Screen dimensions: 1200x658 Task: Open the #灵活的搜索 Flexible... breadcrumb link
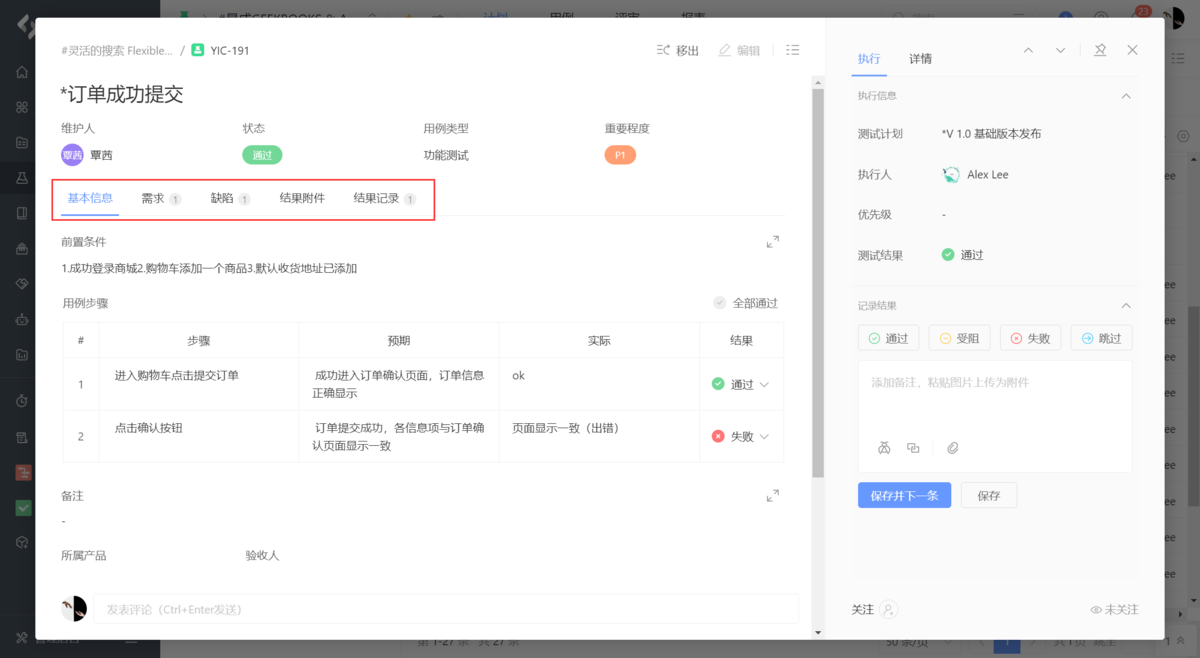[116, 50]
